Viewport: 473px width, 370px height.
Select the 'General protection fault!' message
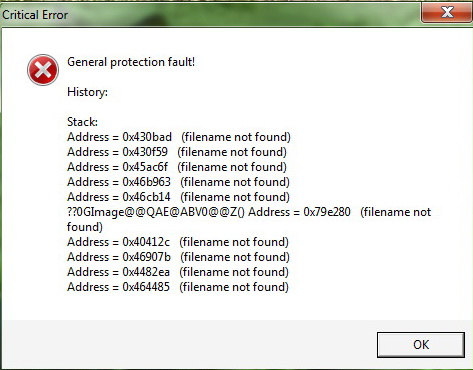coord(131,62)
